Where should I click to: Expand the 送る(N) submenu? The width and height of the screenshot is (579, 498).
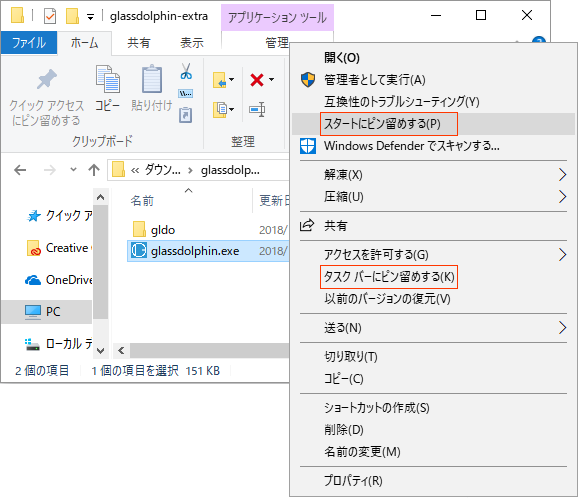(x=562, y=327)
